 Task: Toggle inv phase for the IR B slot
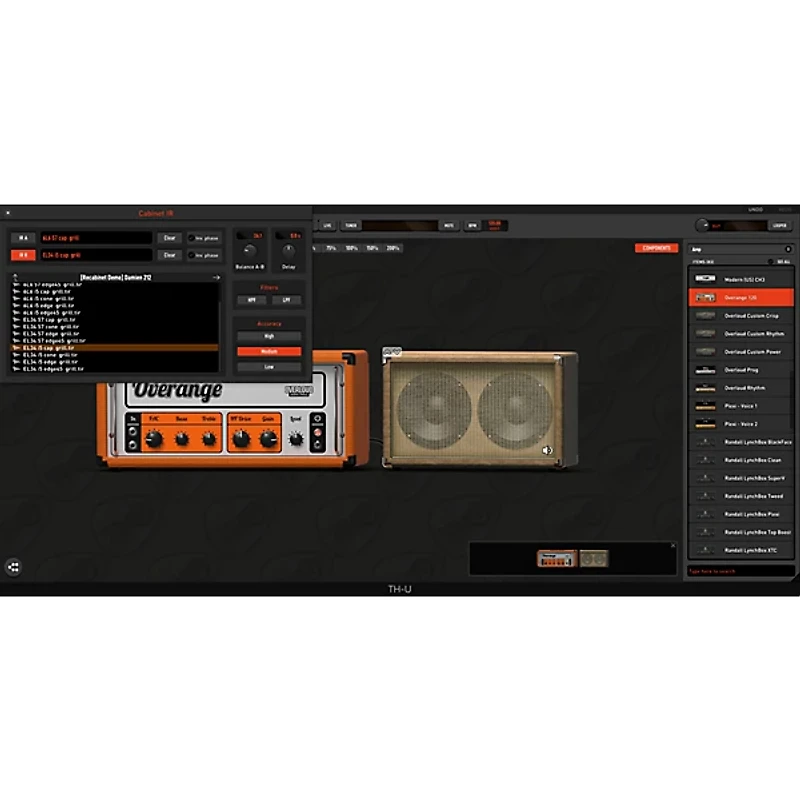pos(205,253)
